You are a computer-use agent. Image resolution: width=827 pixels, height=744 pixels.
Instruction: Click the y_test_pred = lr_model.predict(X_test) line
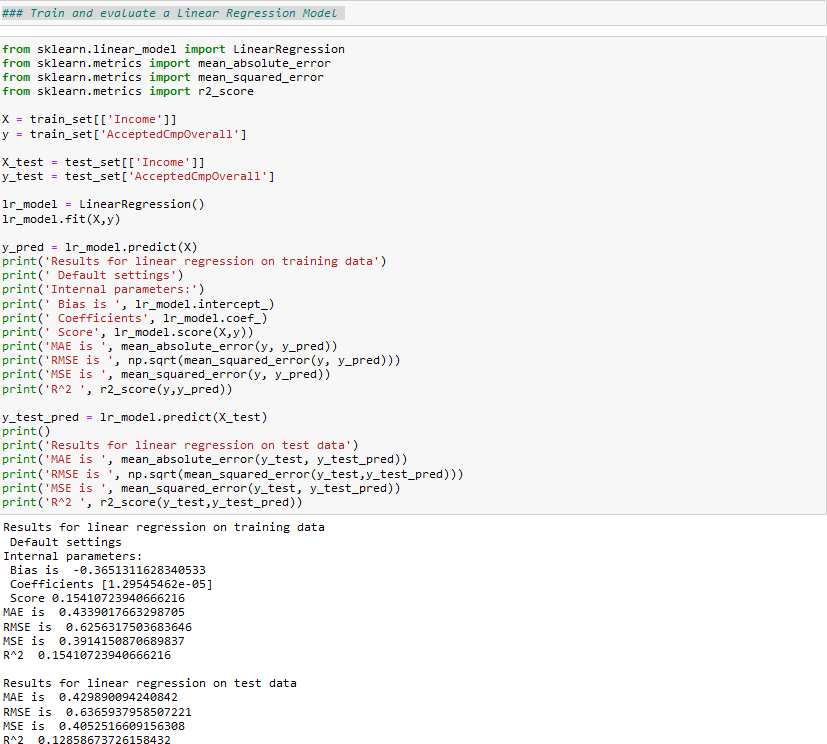click(x=134, y=416)
